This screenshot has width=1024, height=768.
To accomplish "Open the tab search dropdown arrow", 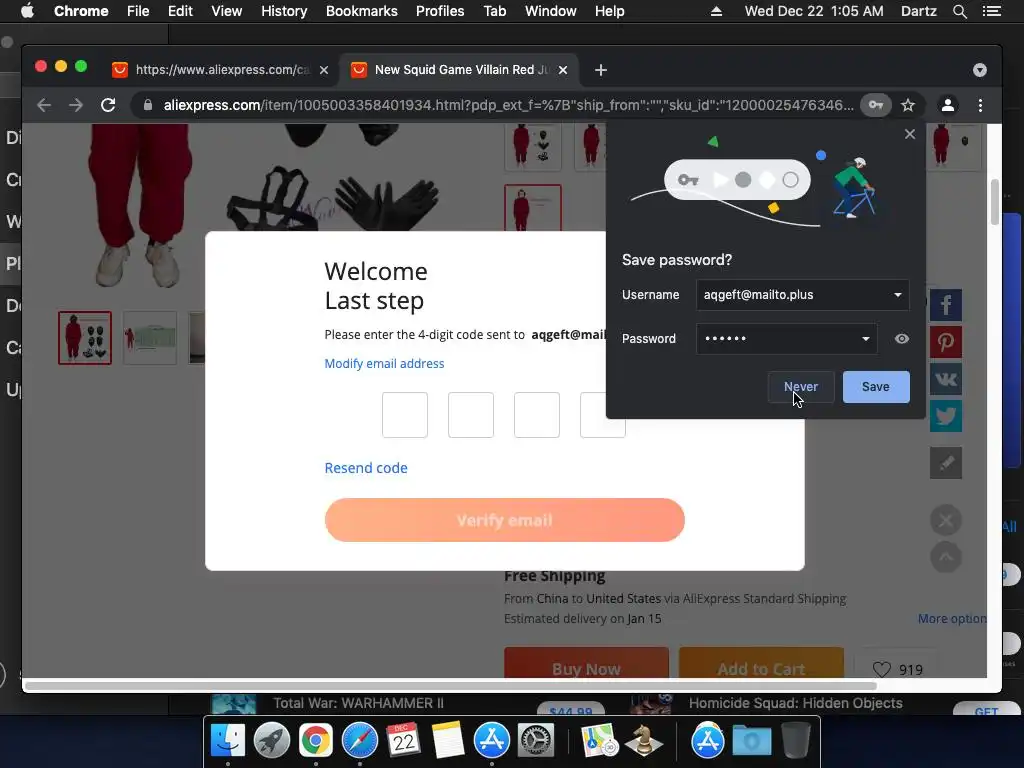I will click(x=980, y=70).
